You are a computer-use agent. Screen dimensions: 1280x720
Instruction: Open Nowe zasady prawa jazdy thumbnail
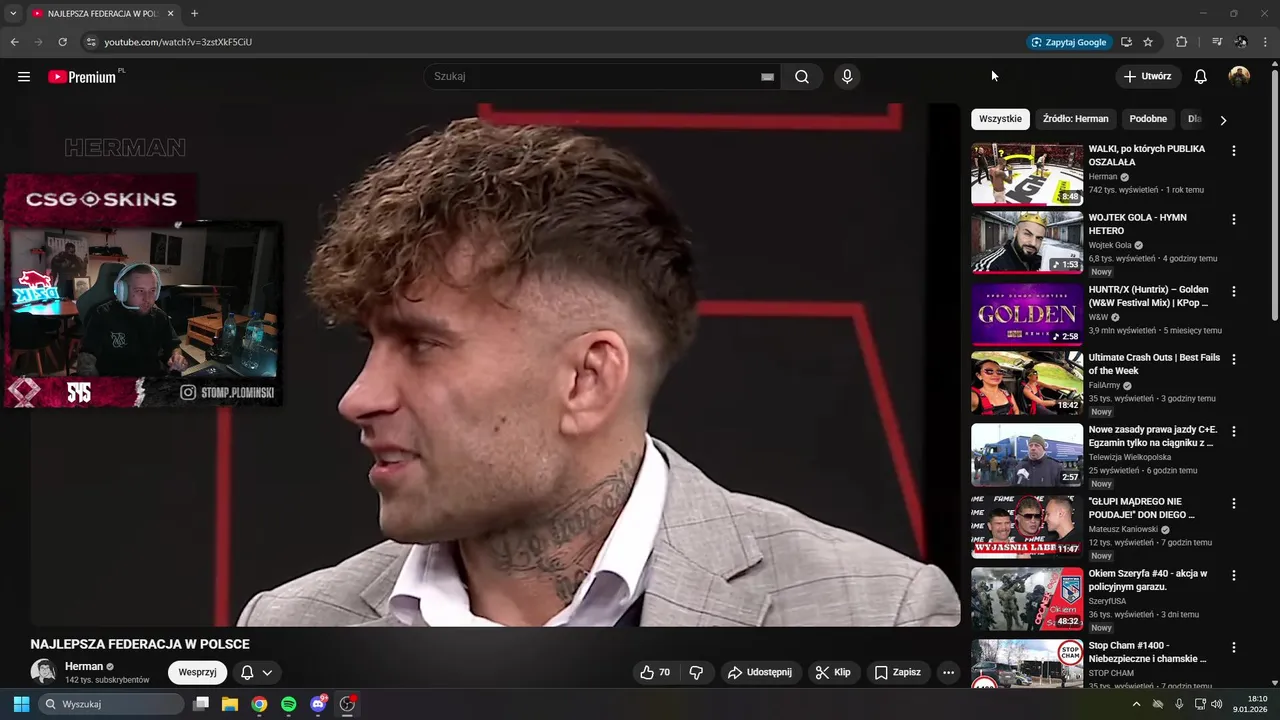click(x=1027, y=454)
